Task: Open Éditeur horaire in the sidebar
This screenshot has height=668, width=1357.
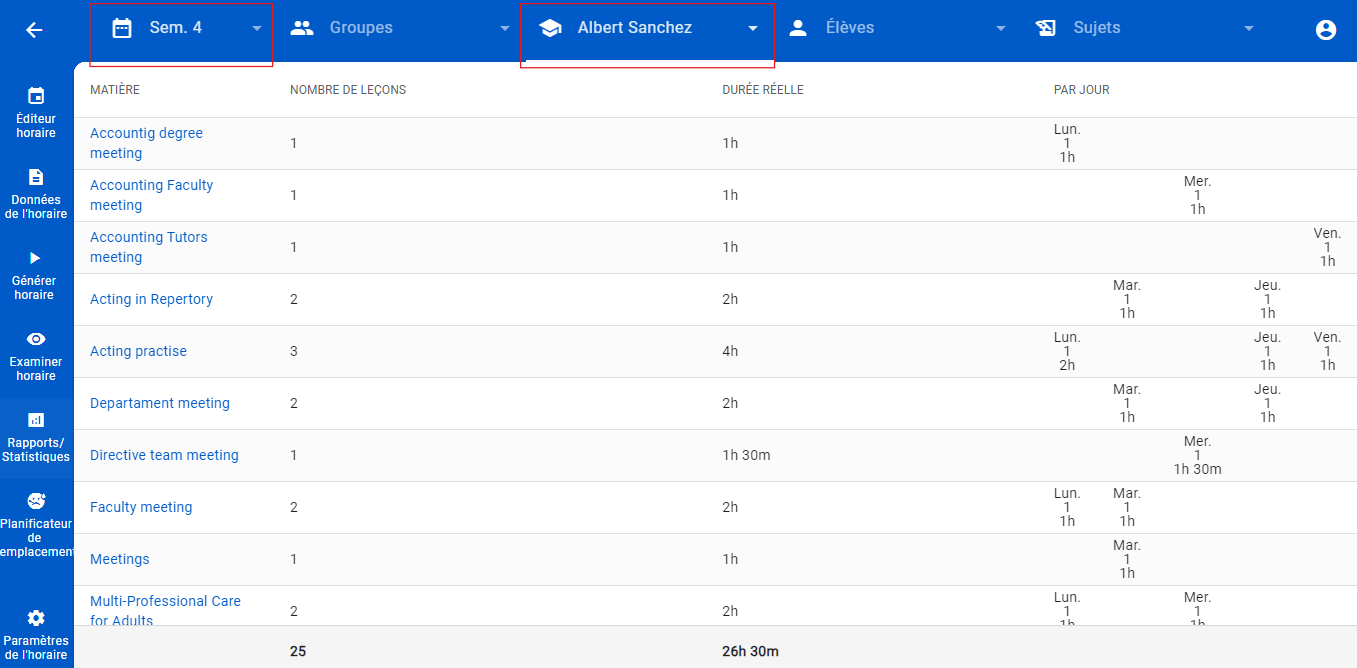Action: 36,112
